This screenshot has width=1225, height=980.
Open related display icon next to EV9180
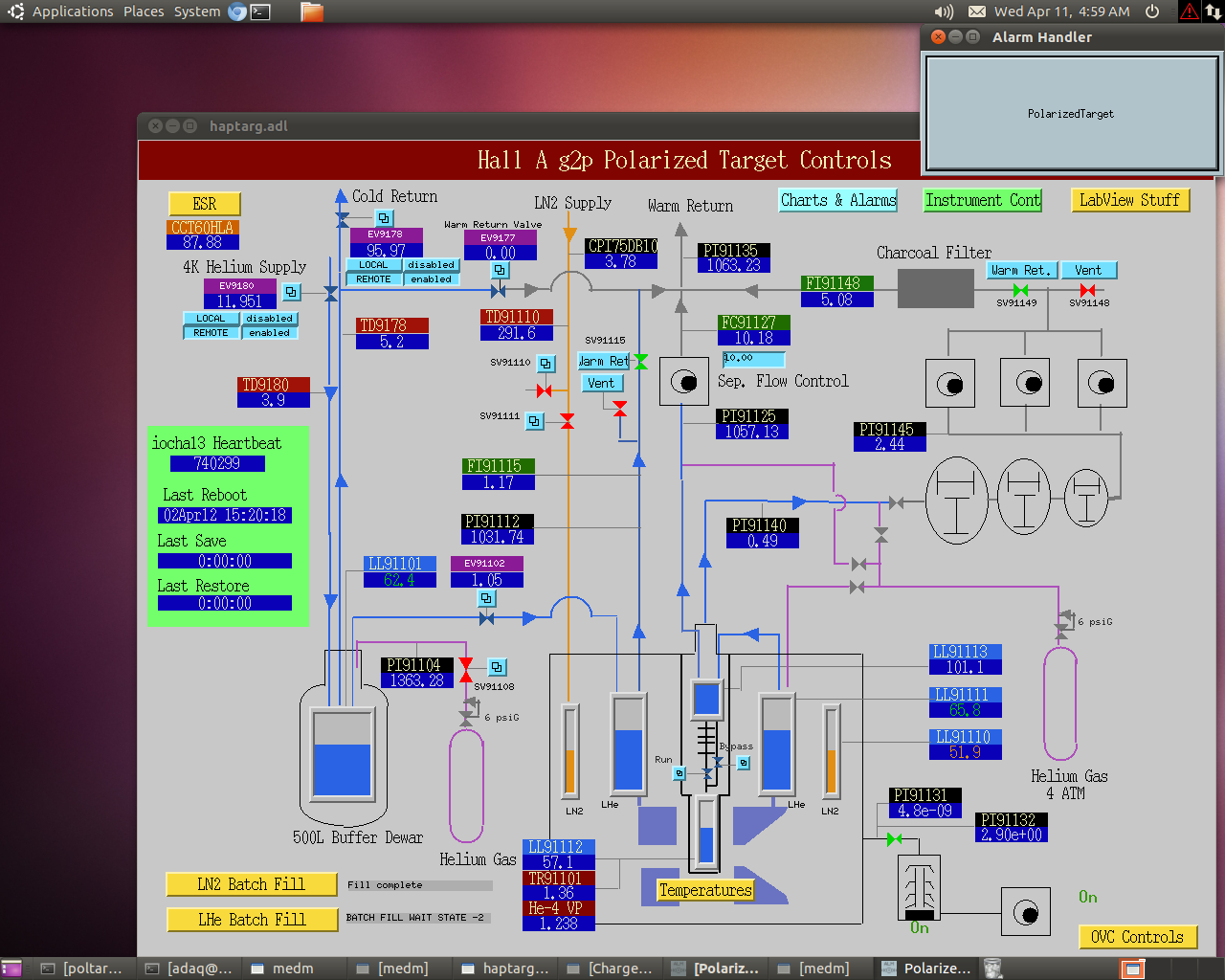point(292,292)
